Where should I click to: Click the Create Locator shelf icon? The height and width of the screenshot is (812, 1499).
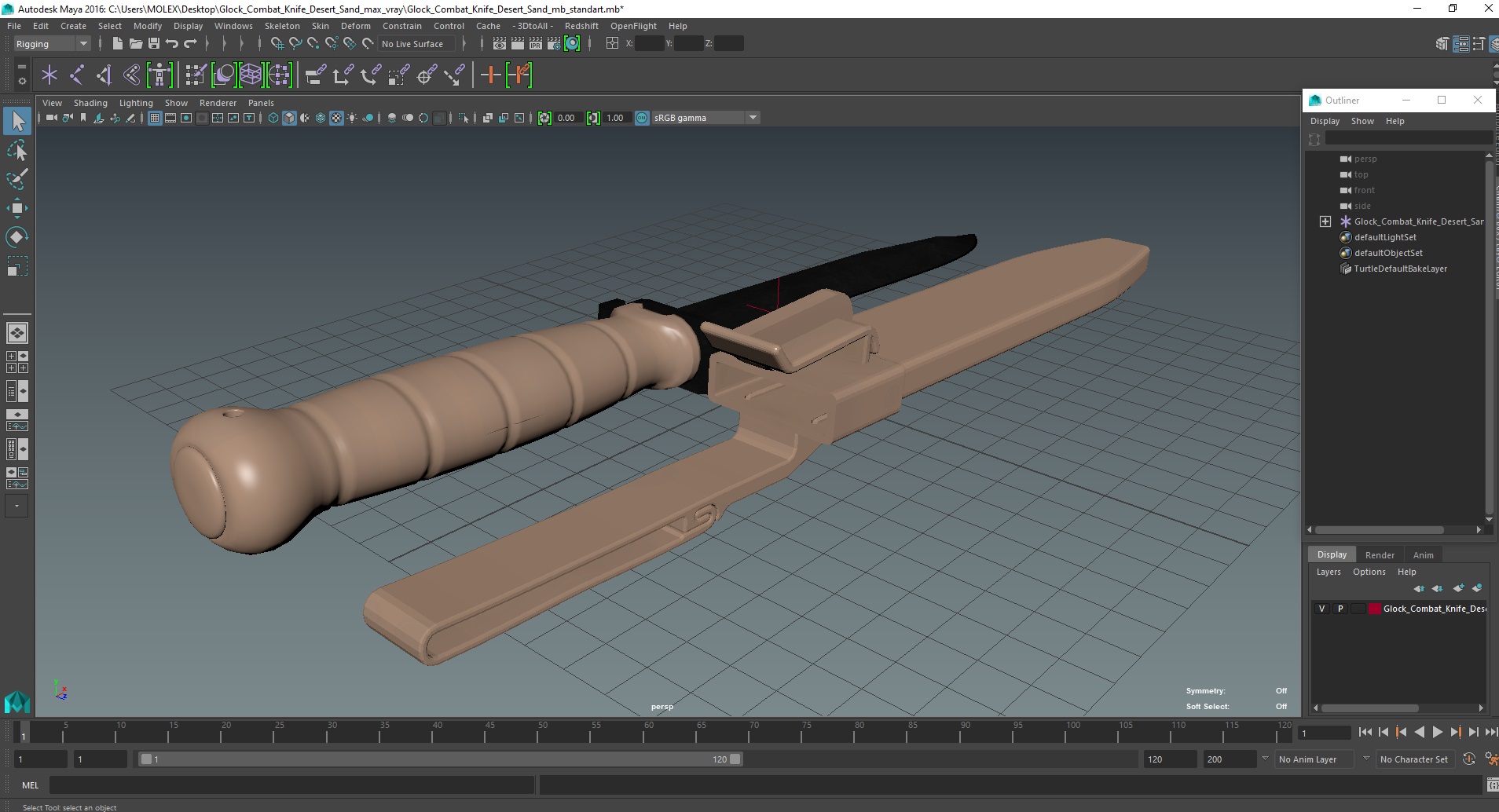point(49,75)
